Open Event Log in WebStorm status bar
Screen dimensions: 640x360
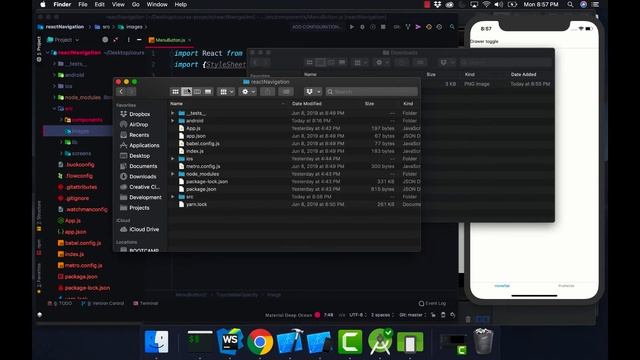click(432, 303)
